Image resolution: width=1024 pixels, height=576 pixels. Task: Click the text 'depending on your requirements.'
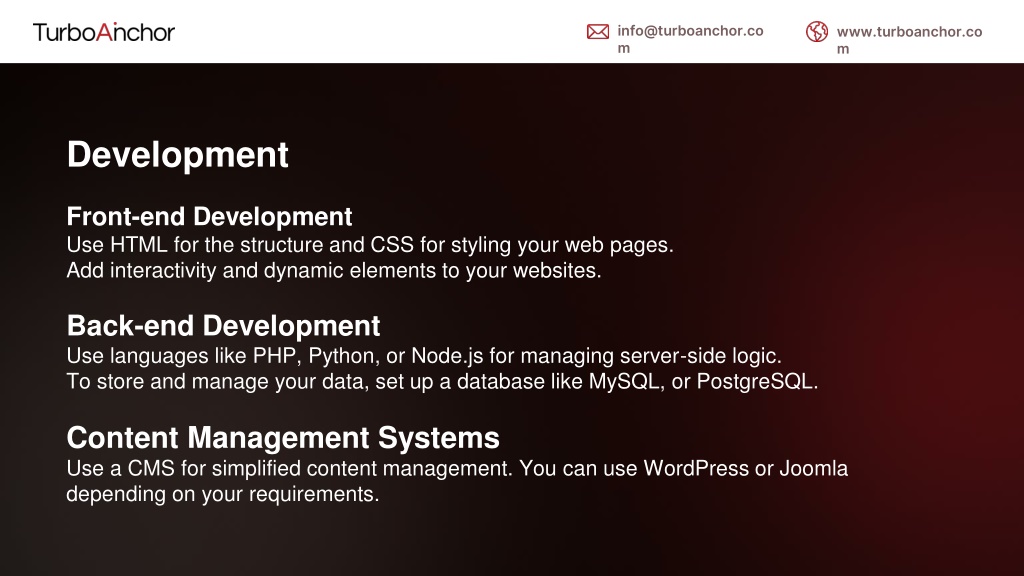[223, 494]
